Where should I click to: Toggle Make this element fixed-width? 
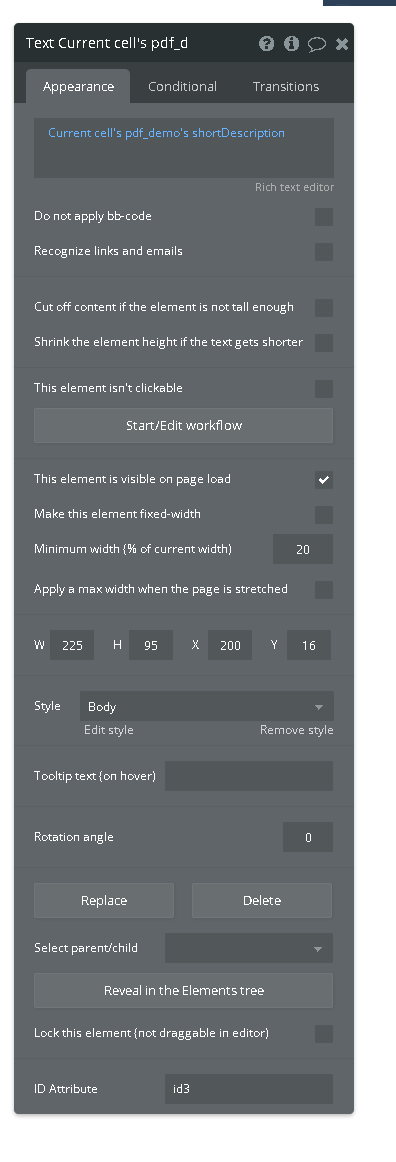pos(324,515)
